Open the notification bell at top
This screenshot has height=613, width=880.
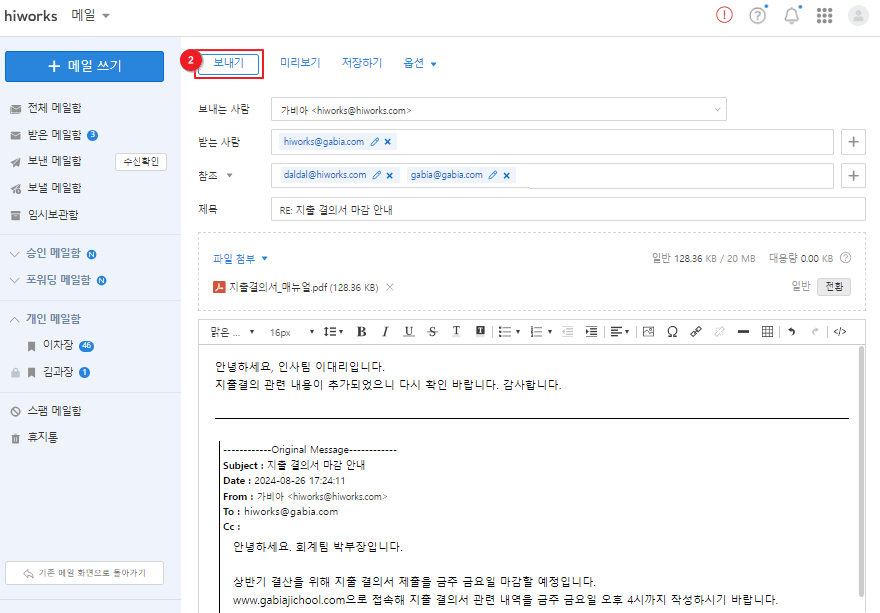(x=791, y=16)
